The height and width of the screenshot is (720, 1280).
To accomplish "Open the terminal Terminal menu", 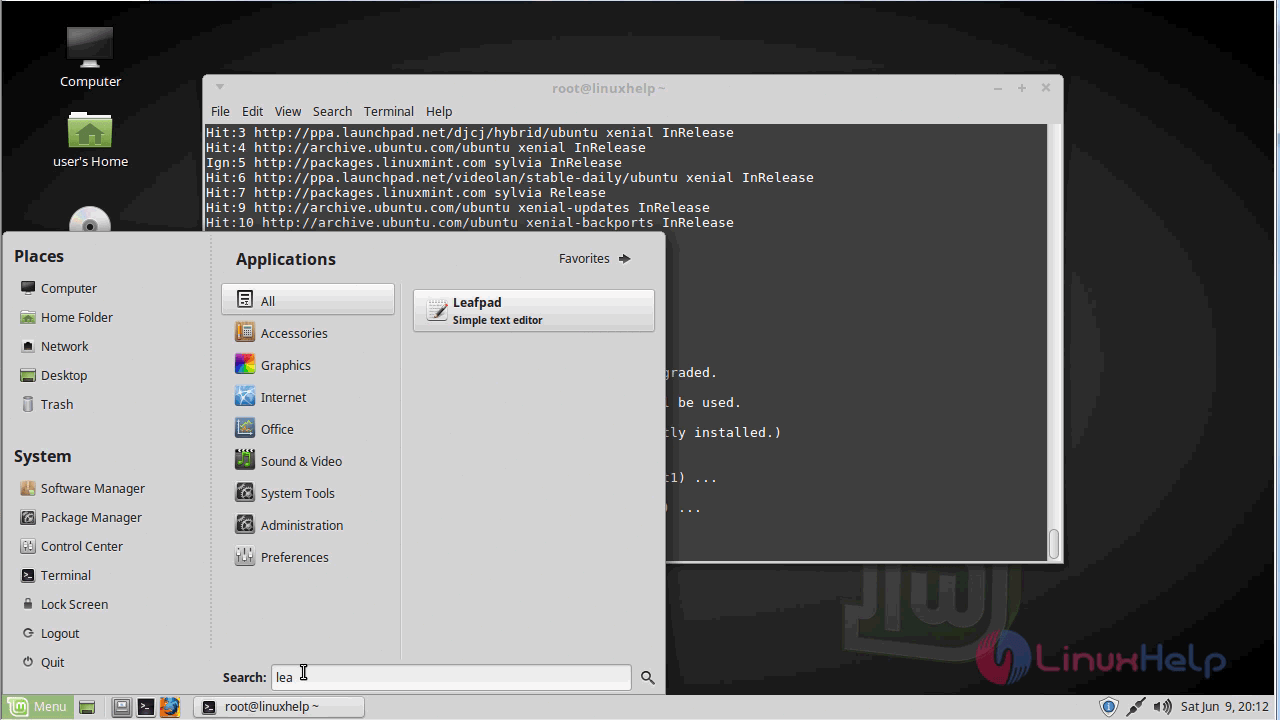I will click(x=389, y=111).
